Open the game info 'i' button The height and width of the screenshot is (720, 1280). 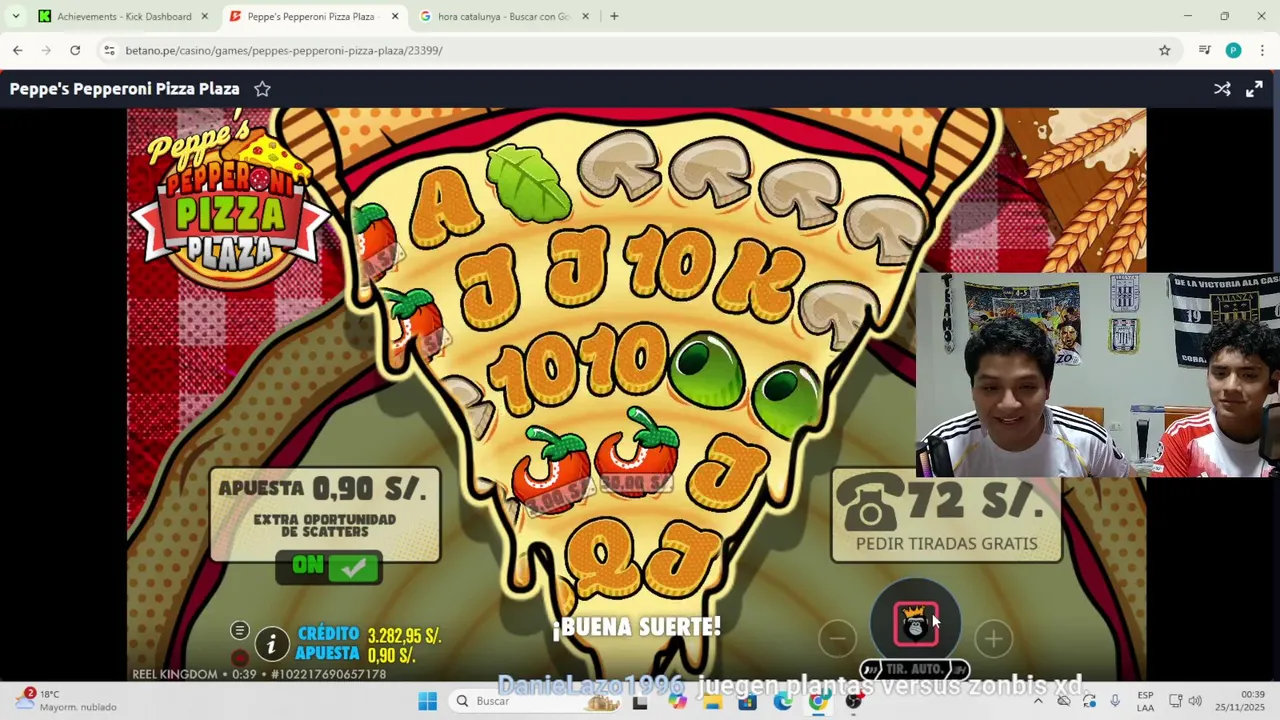pos(271,644)
